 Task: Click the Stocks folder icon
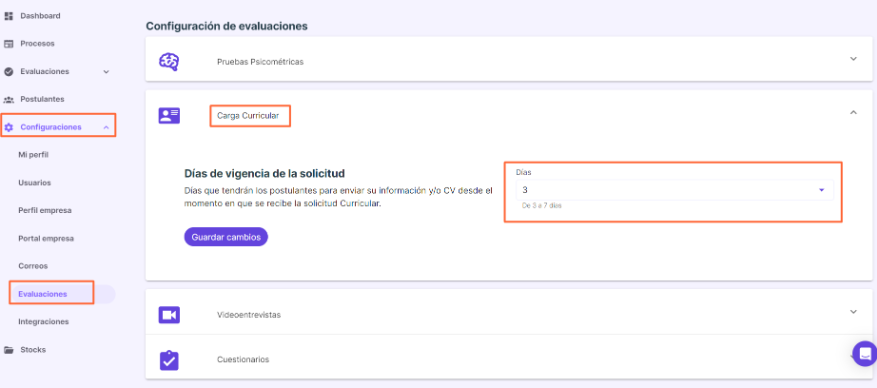8,350
